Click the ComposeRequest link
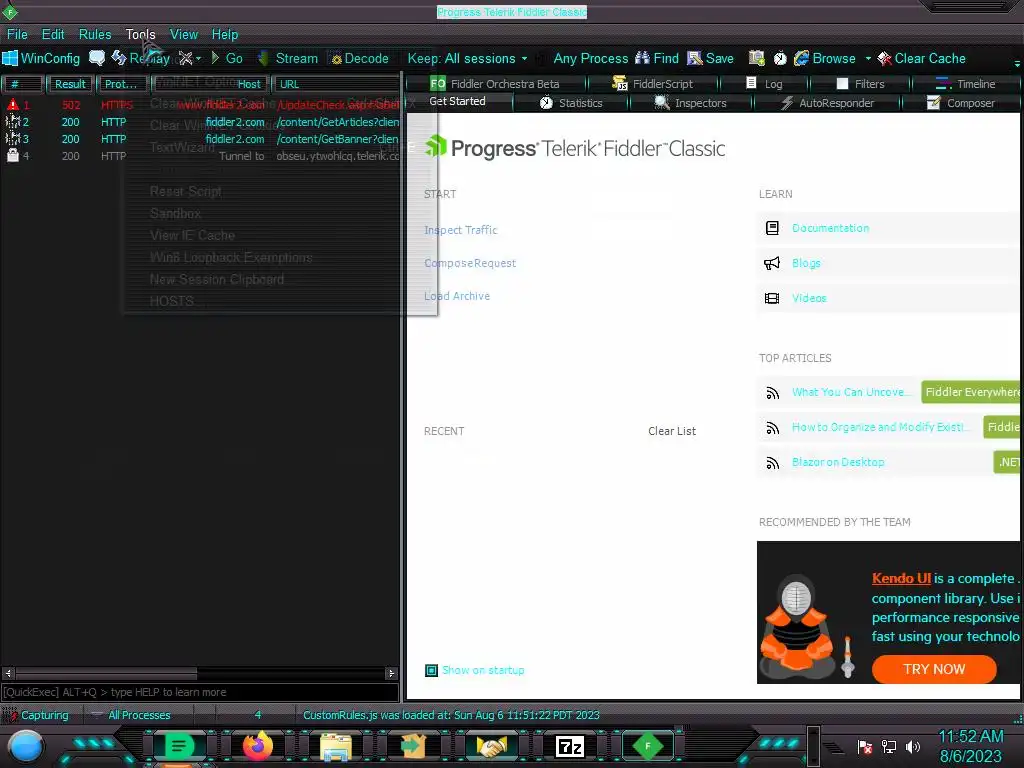The image size is (1024, 768). click(x=470, y=263)
